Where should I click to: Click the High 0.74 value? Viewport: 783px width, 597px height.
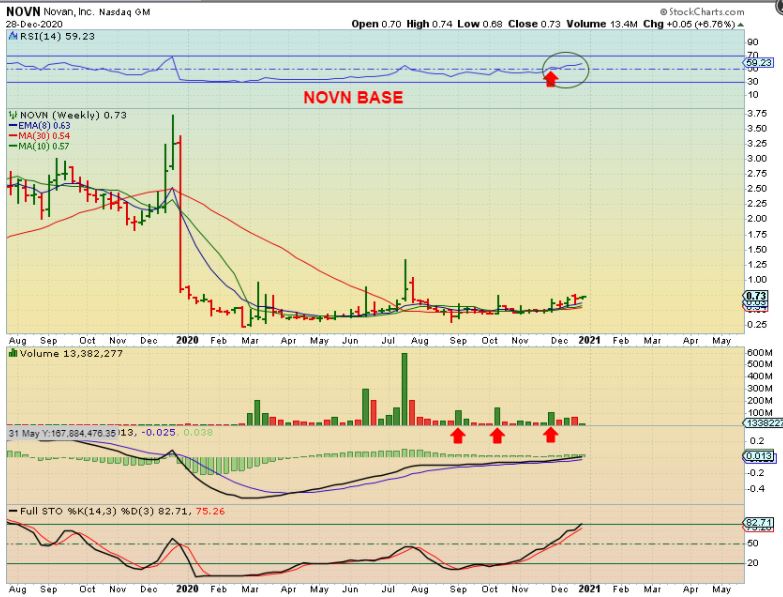click(x=429, y=24)
